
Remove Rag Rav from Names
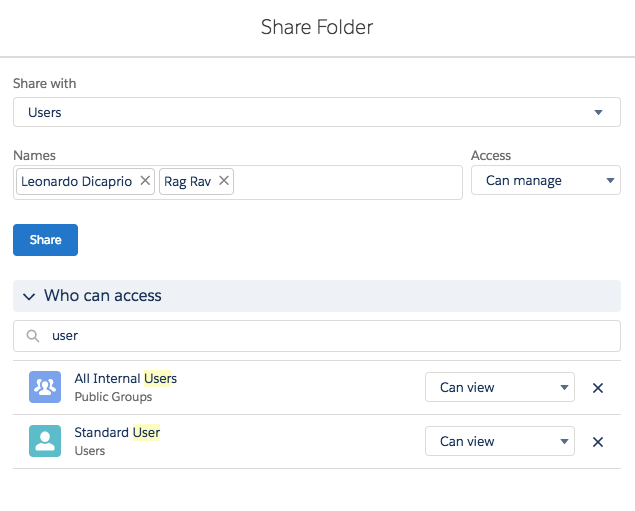point(224,181)
